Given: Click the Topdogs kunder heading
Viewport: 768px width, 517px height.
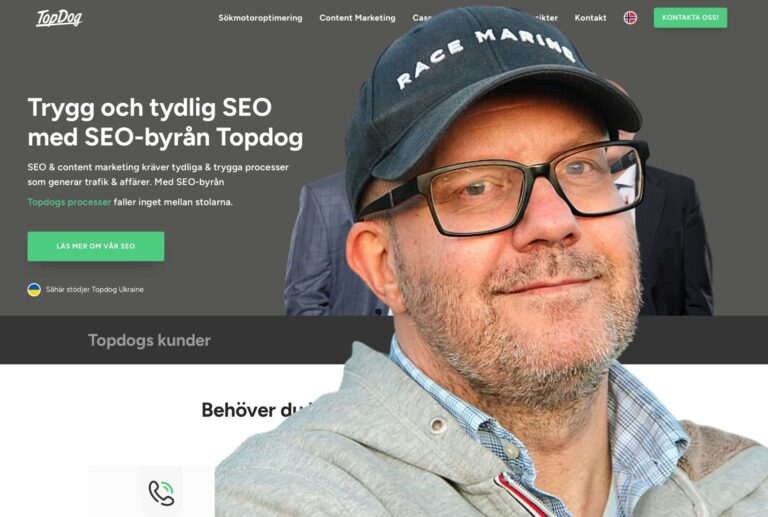Looking at the screenshot, I should point(149,340).
